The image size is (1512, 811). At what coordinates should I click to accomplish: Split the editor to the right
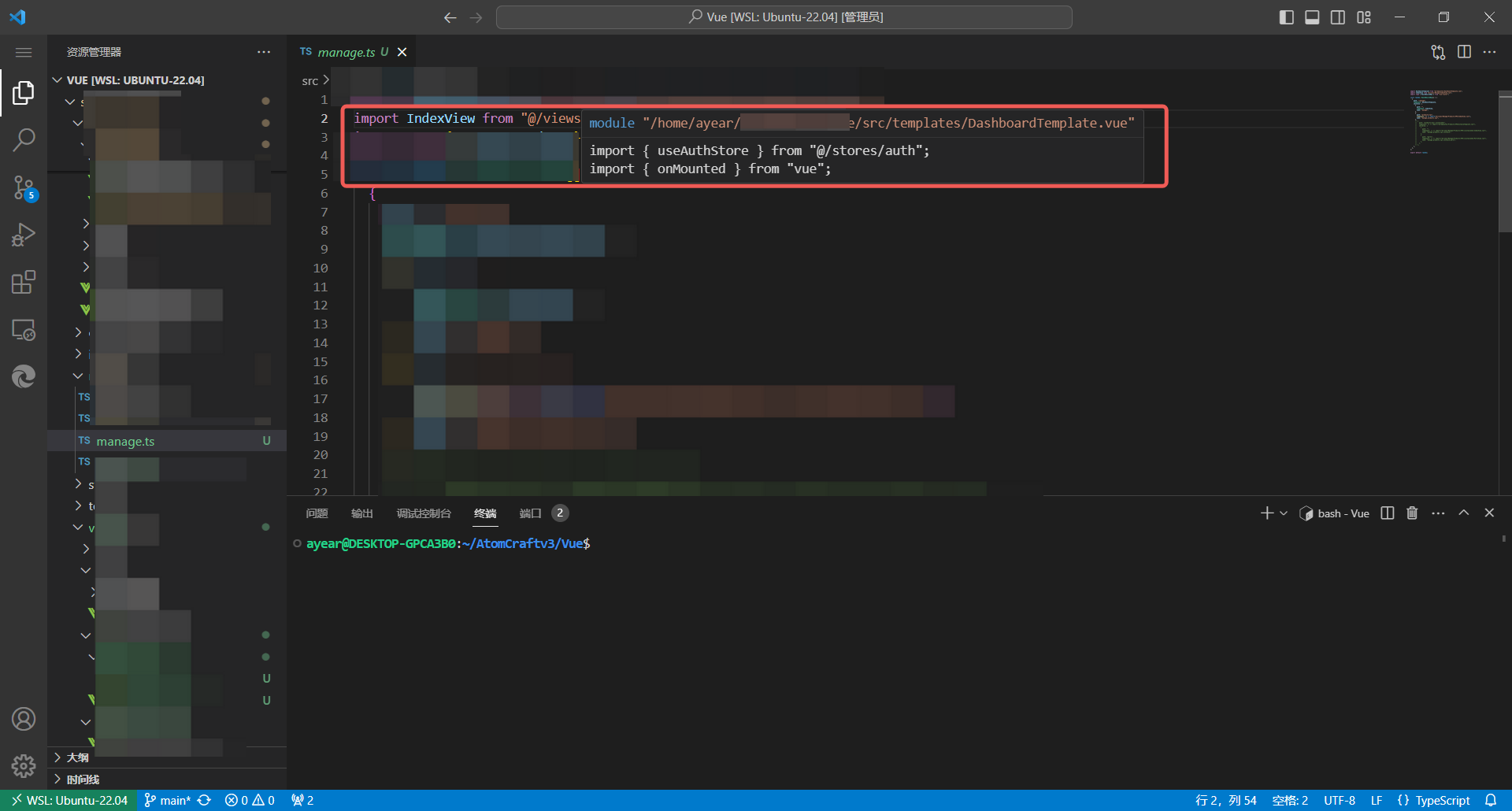[1464, 52]
